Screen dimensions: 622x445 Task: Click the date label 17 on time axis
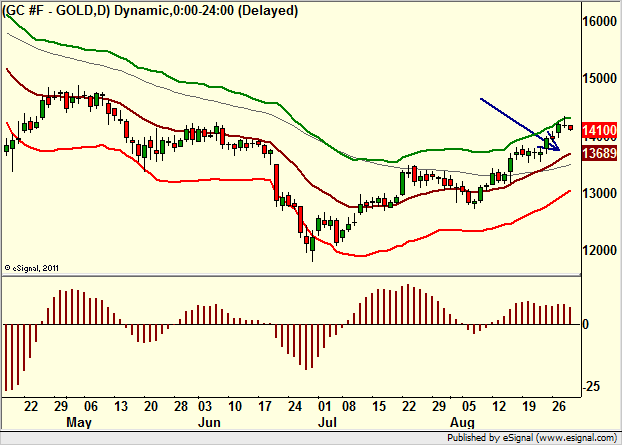pos(265,406)
